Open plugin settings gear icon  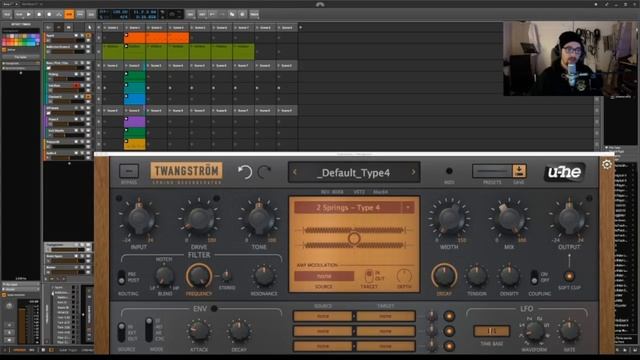(607, 164)
